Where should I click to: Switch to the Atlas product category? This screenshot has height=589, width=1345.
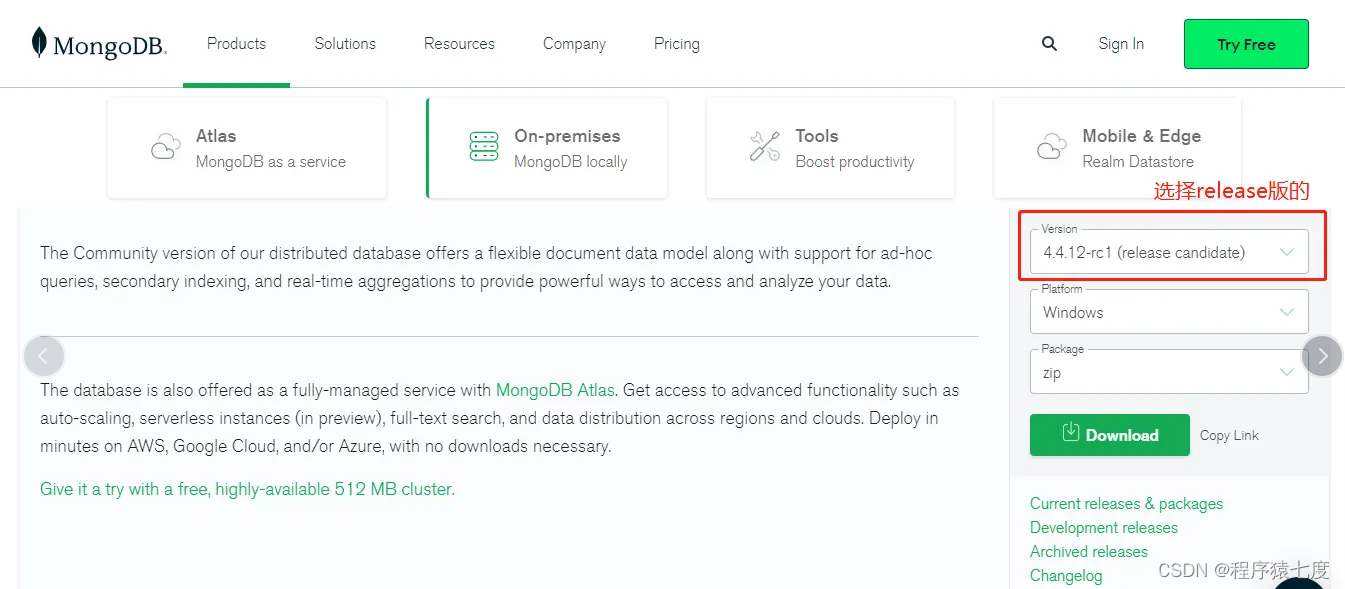[x=246, y=146]
